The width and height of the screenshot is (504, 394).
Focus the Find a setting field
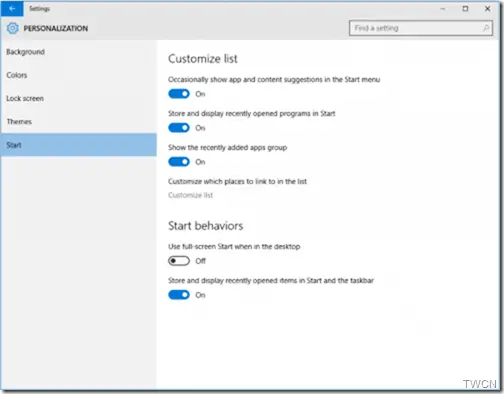(x=421, y=28)
